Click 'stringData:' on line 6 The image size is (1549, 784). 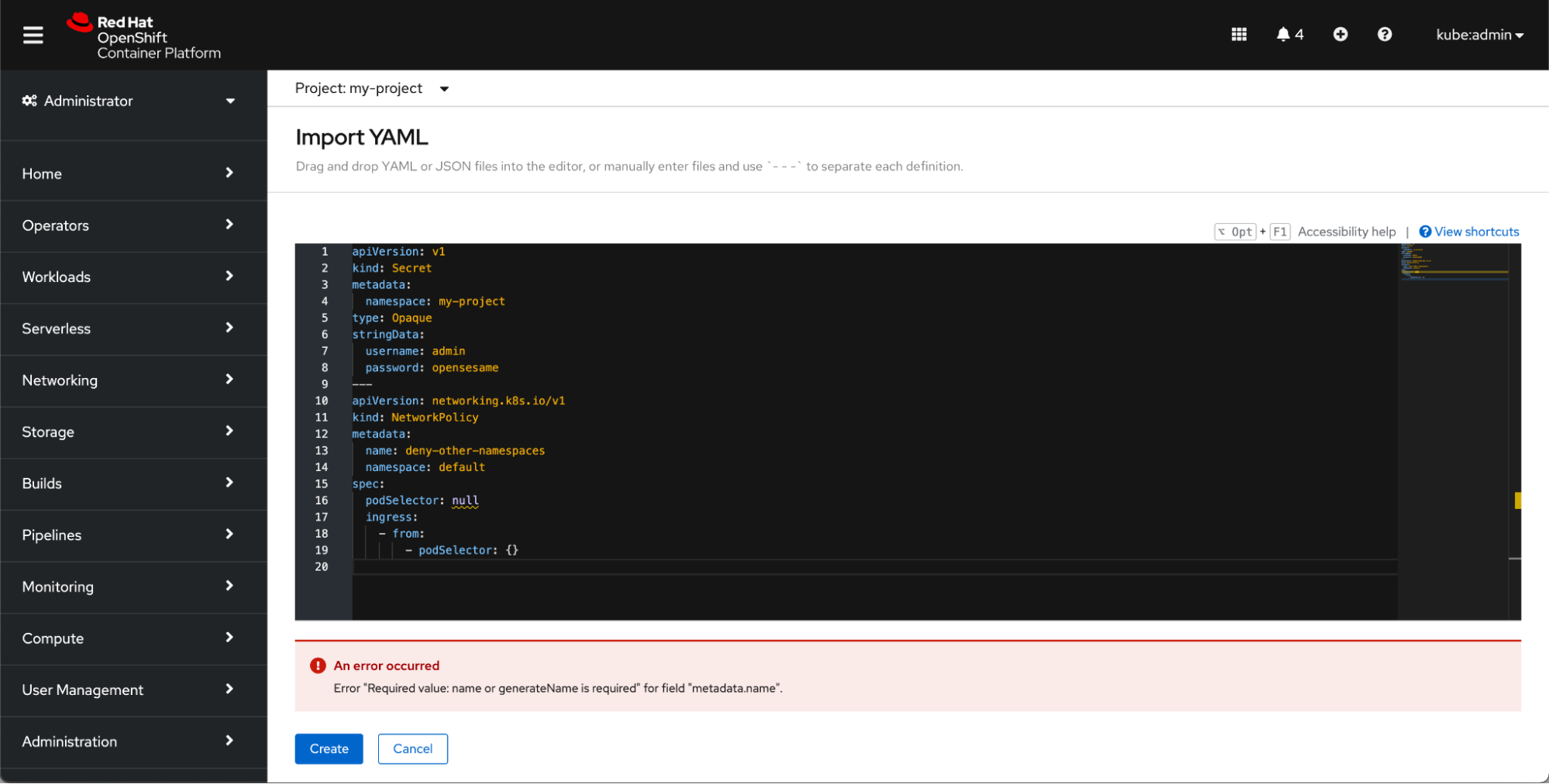click(x=389, y=335)
